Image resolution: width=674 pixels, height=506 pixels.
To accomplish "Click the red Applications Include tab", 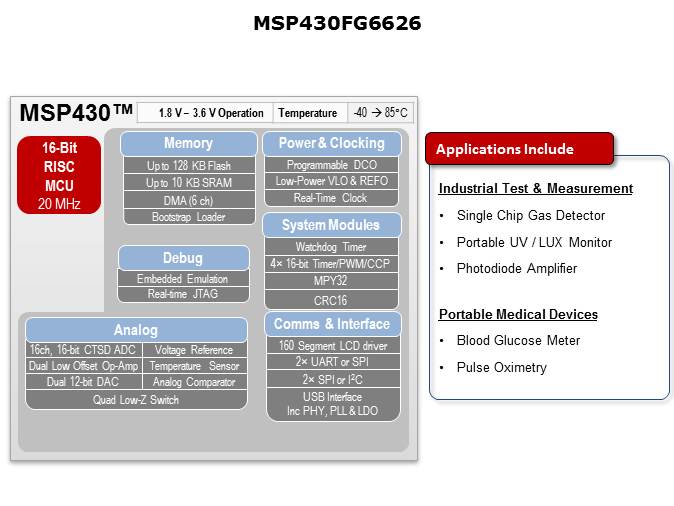I will [519, 149].
